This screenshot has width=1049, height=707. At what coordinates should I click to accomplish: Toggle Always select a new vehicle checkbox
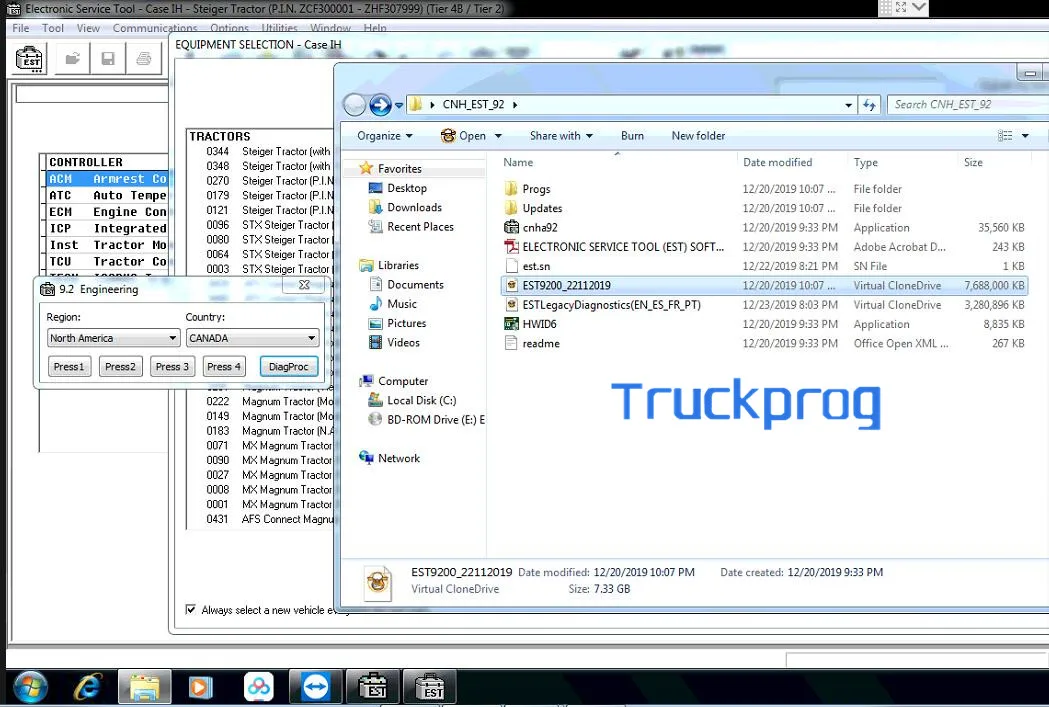tap(191, 610)
